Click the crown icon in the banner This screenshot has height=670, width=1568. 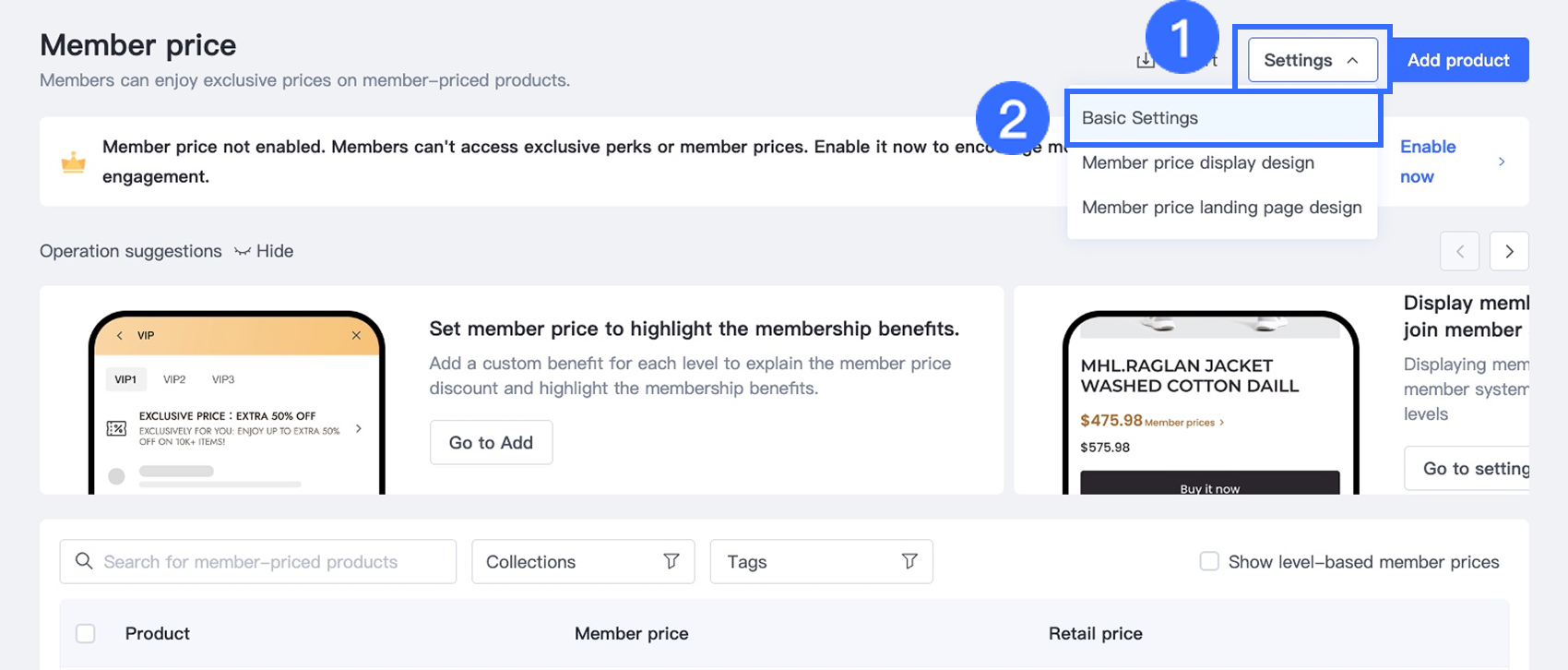click(x=74, y=162)
